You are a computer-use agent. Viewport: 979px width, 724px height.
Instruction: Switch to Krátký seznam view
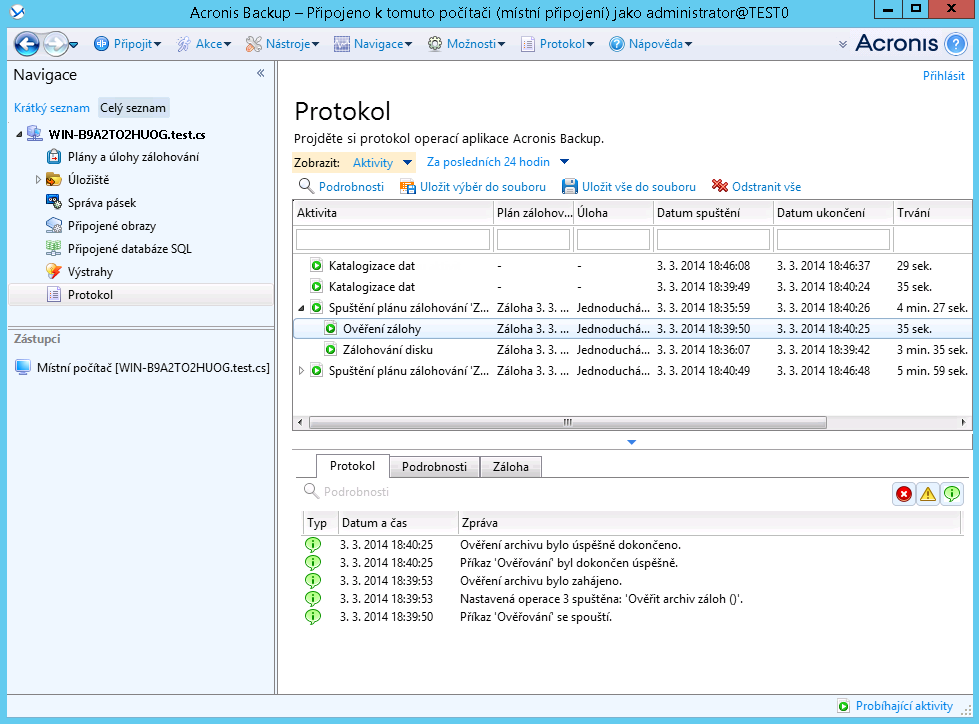pos(52,108)
